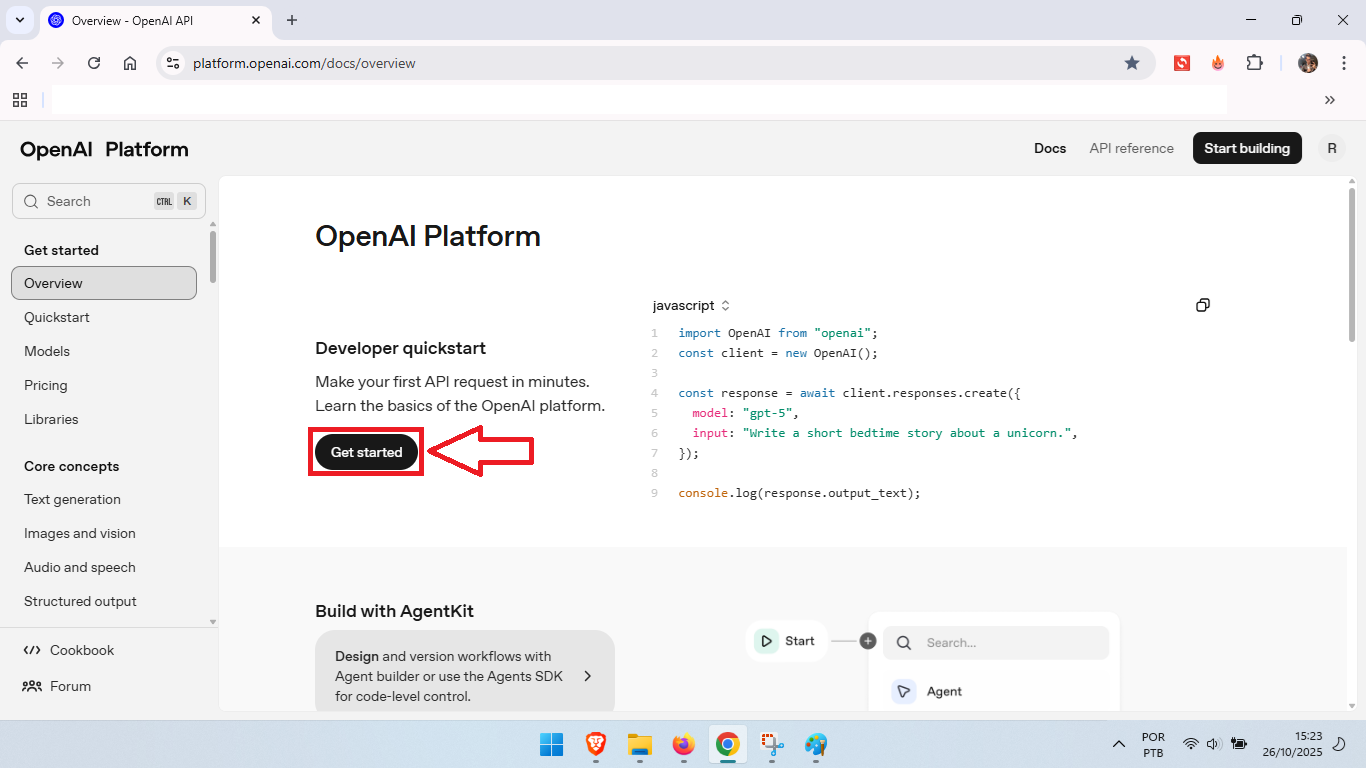The width and height of the screenshot is (1366, 768).
Task: Show hidden bookmarks with double chevron
Action: tap(1329, 100)
